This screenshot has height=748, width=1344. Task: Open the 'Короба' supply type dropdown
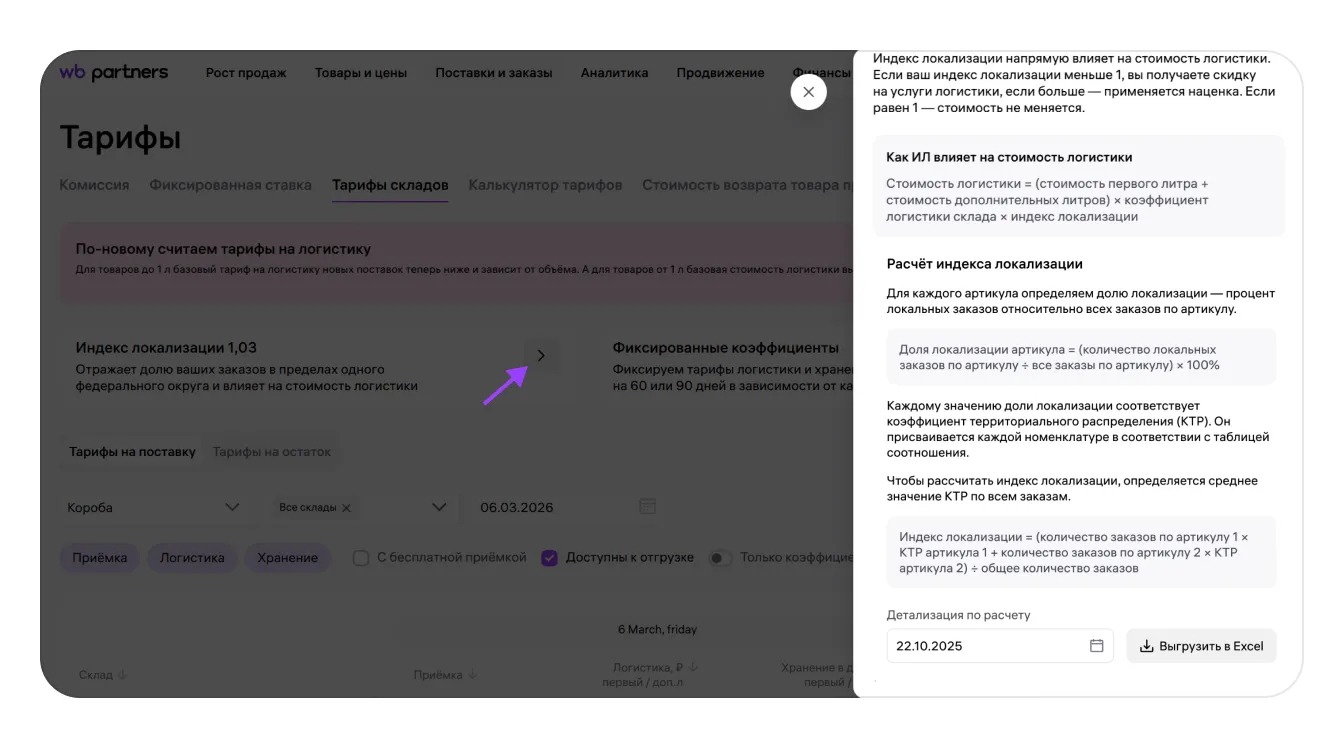point(154,507)
